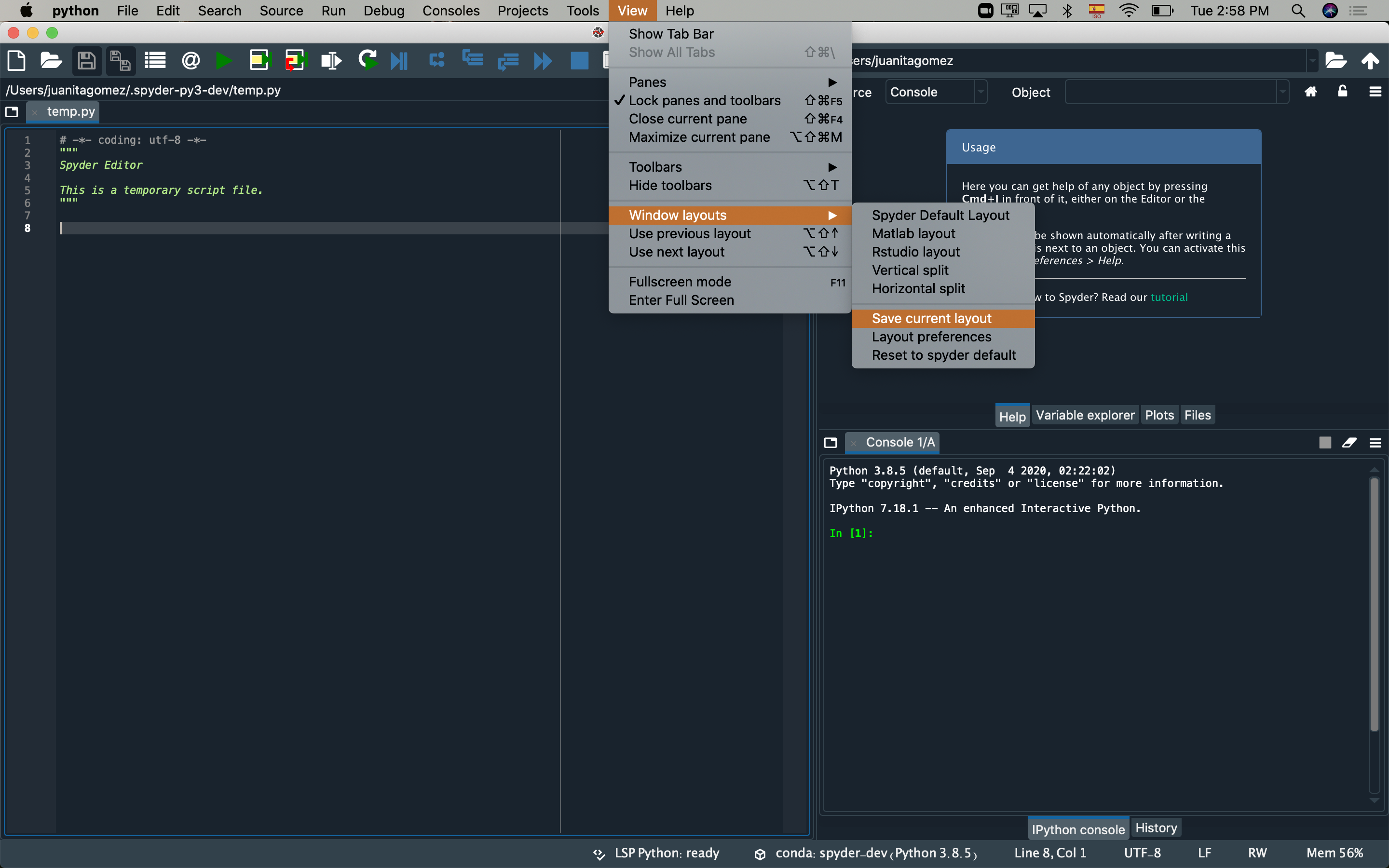Viewport: 1389px width, 868px height.
Task: Open an existing file
Action: (51, 60)
